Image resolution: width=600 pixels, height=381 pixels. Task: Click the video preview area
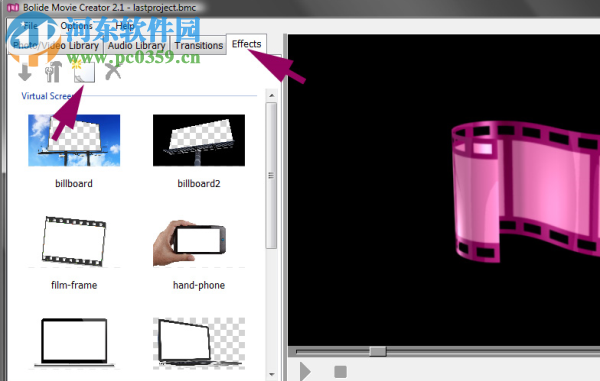pos(444,190)
